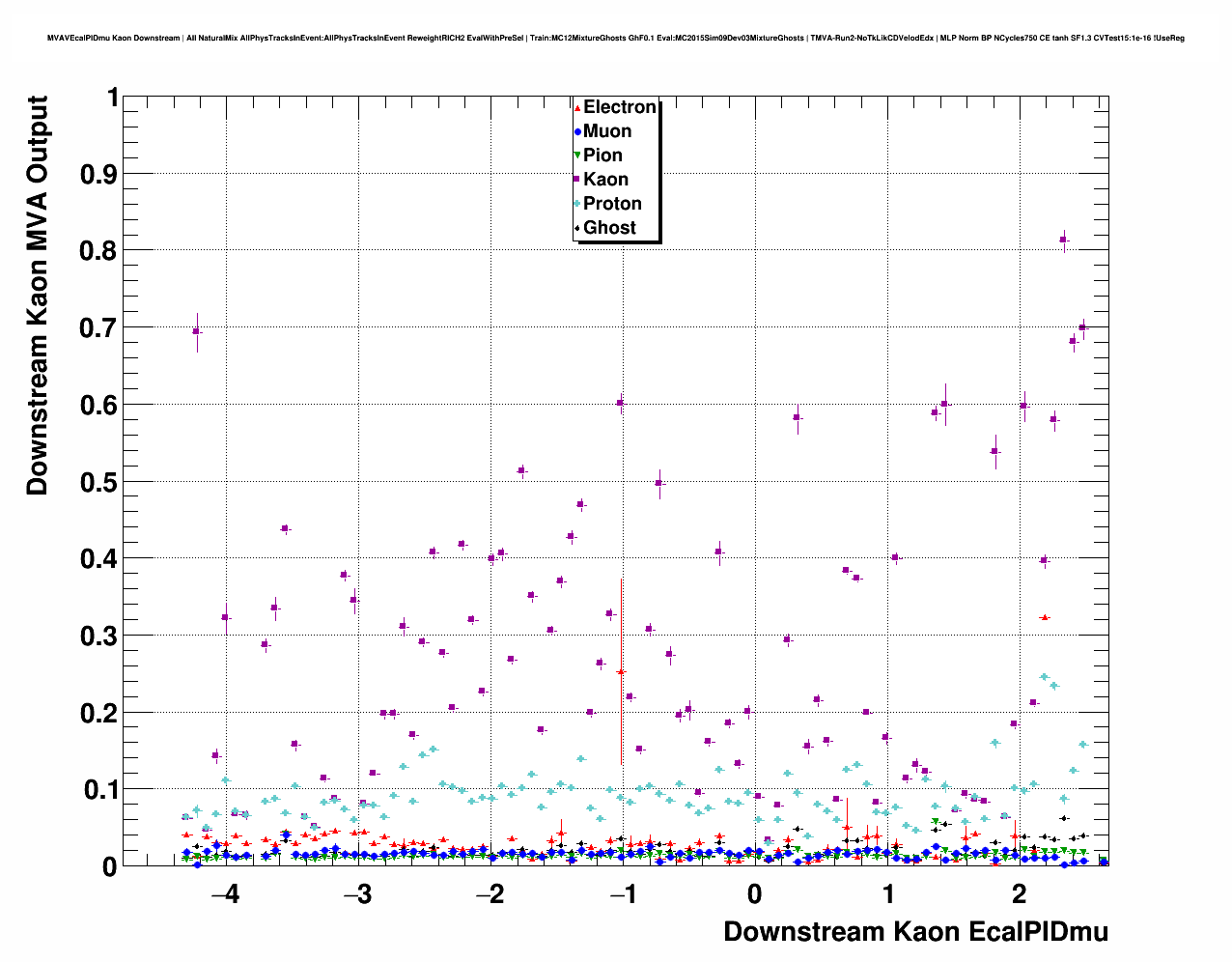Screen dimensions: 1232x962
Task: Click the x-axis label 2
Action: 1020,894
